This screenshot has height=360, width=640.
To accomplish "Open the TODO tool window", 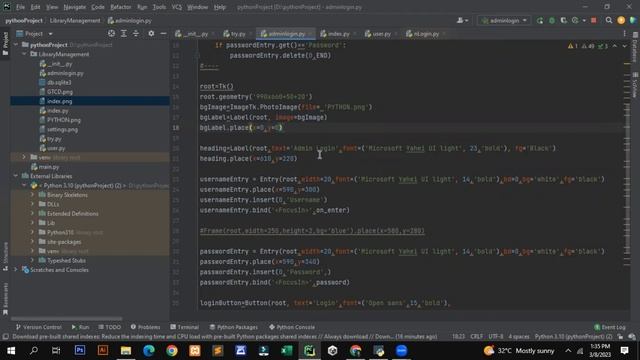I will [110, 327].
